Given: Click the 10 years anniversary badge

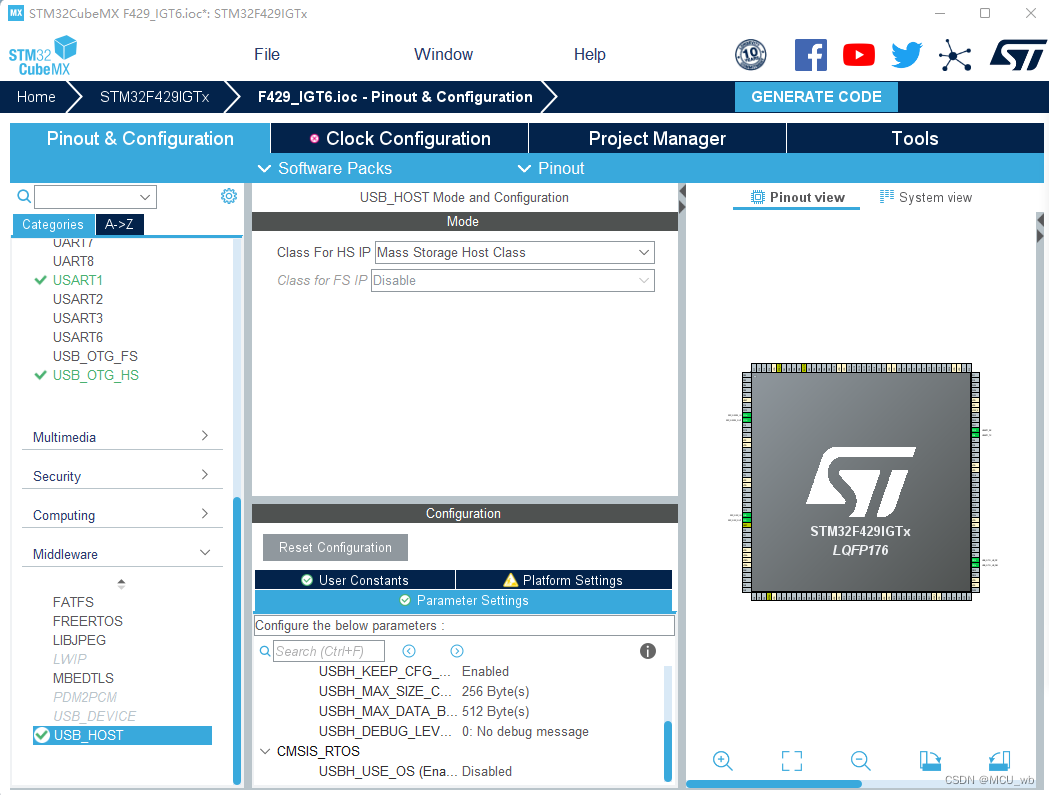Looking at the screenshot, I should point(751,55).
